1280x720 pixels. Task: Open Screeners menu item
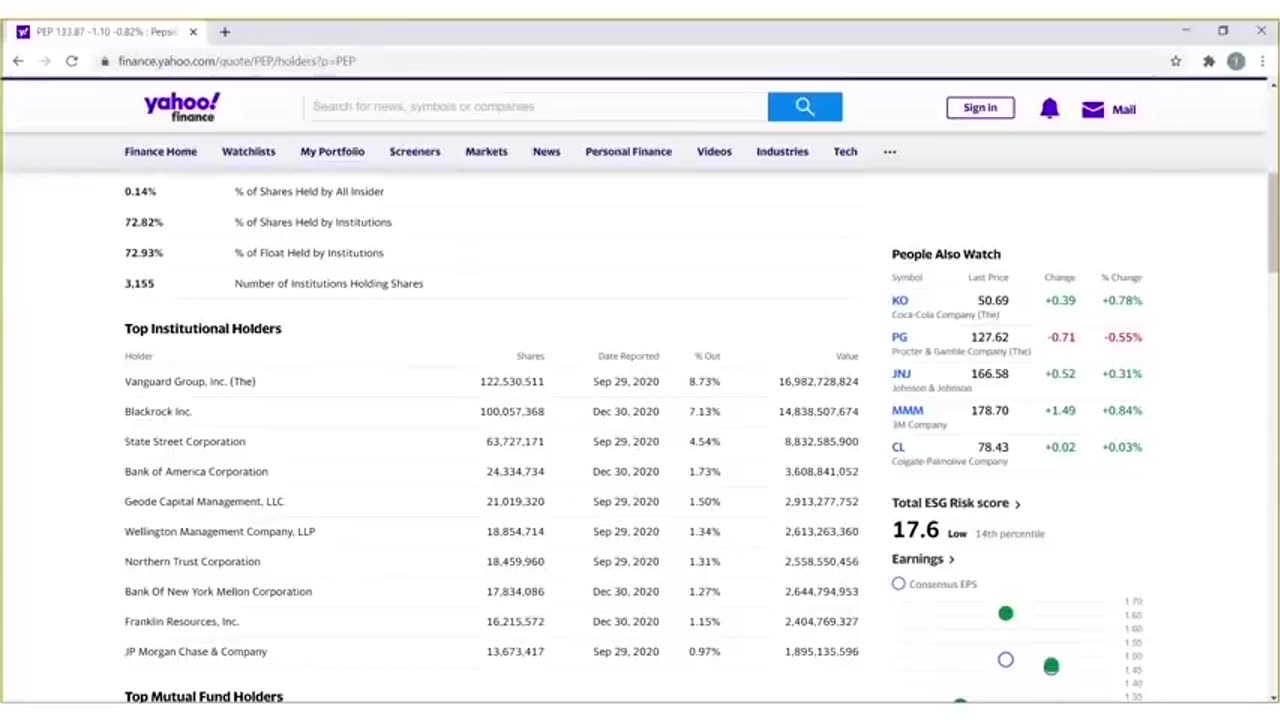[x=414, y=152]
